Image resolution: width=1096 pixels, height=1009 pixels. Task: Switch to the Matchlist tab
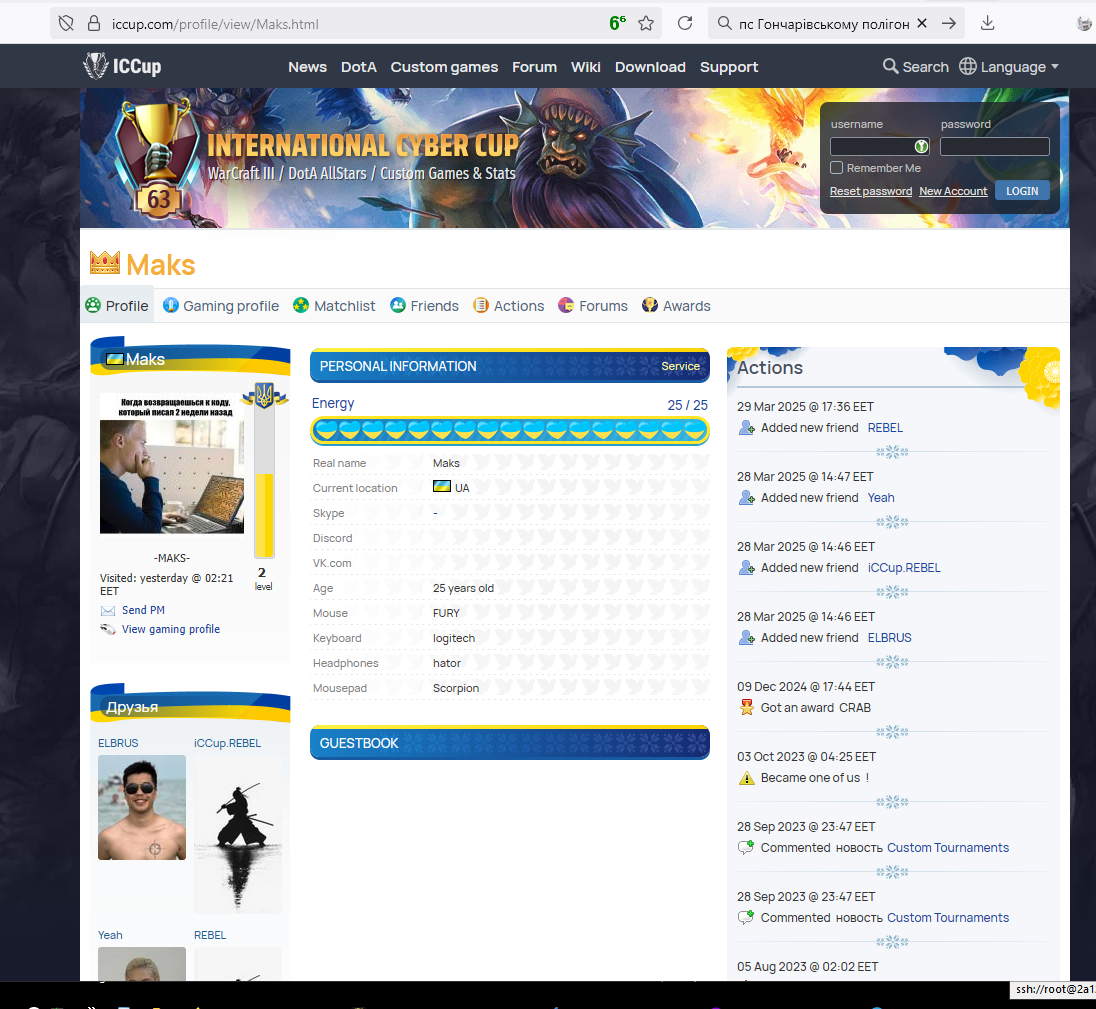[x=334, y=306]
